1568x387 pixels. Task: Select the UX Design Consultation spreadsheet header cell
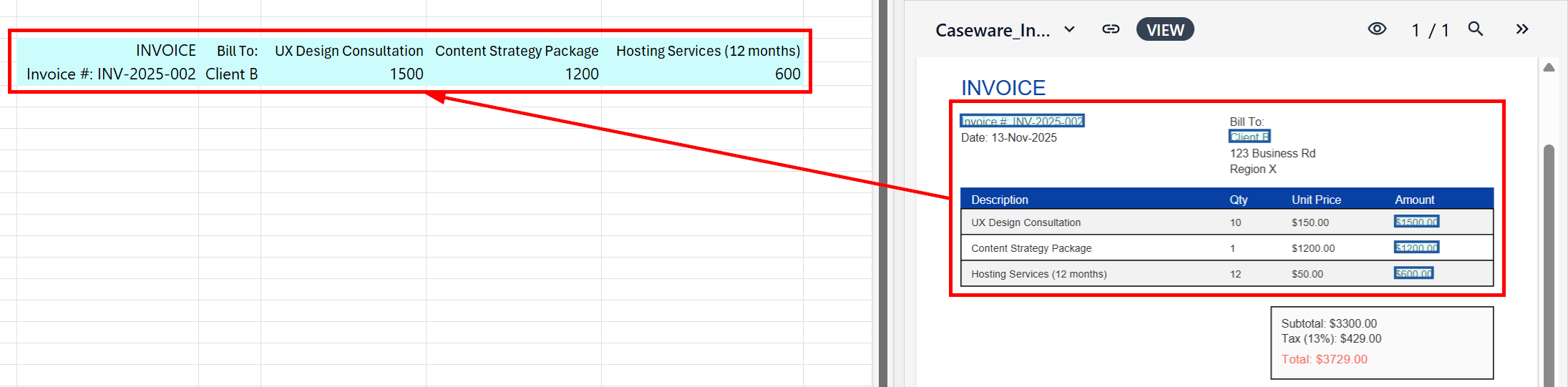349,51
